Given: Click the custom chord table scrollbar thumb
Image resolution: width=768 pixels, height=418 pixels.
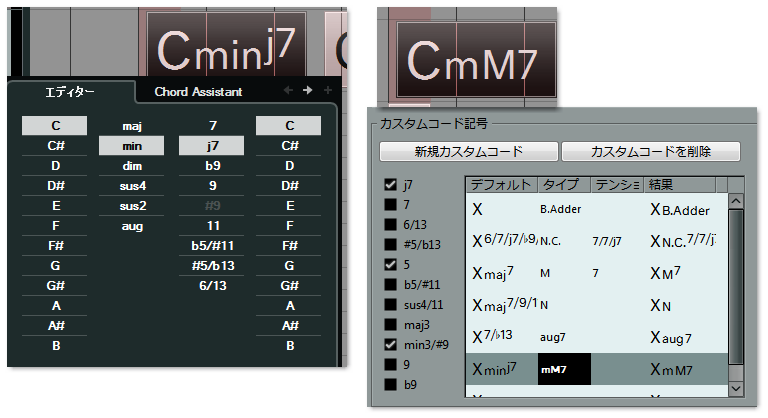Looking at the screenshot, I should pos(736,287).
